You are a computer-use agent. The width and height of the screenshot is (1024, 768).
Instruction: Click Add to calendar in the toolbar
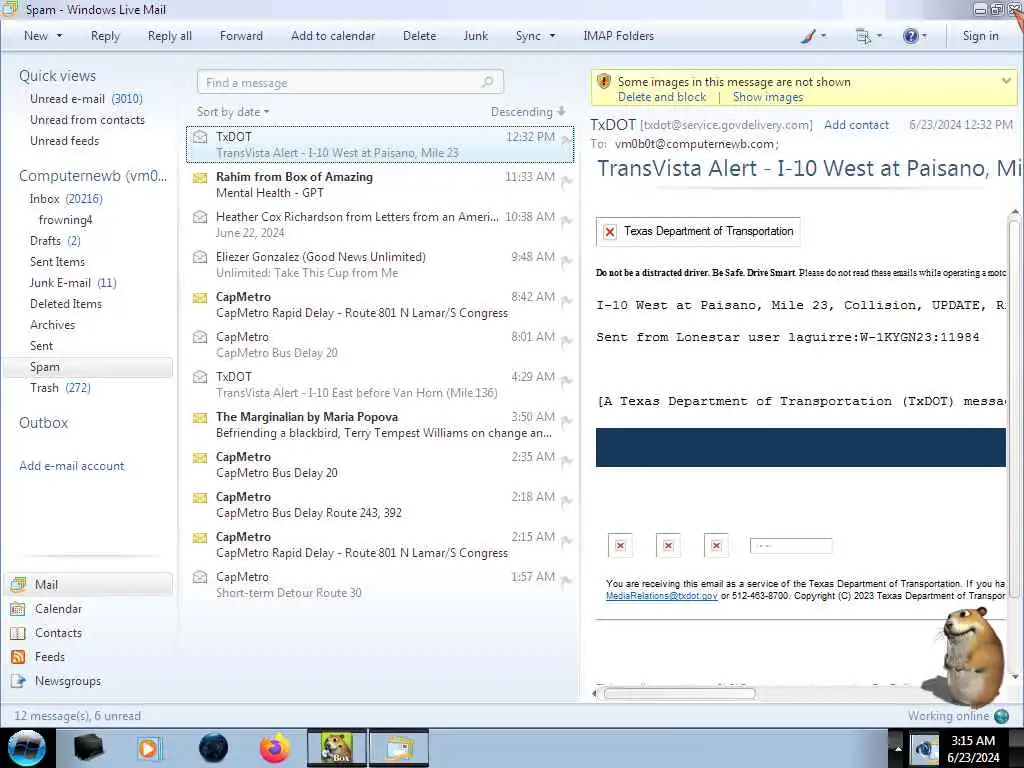333,36
